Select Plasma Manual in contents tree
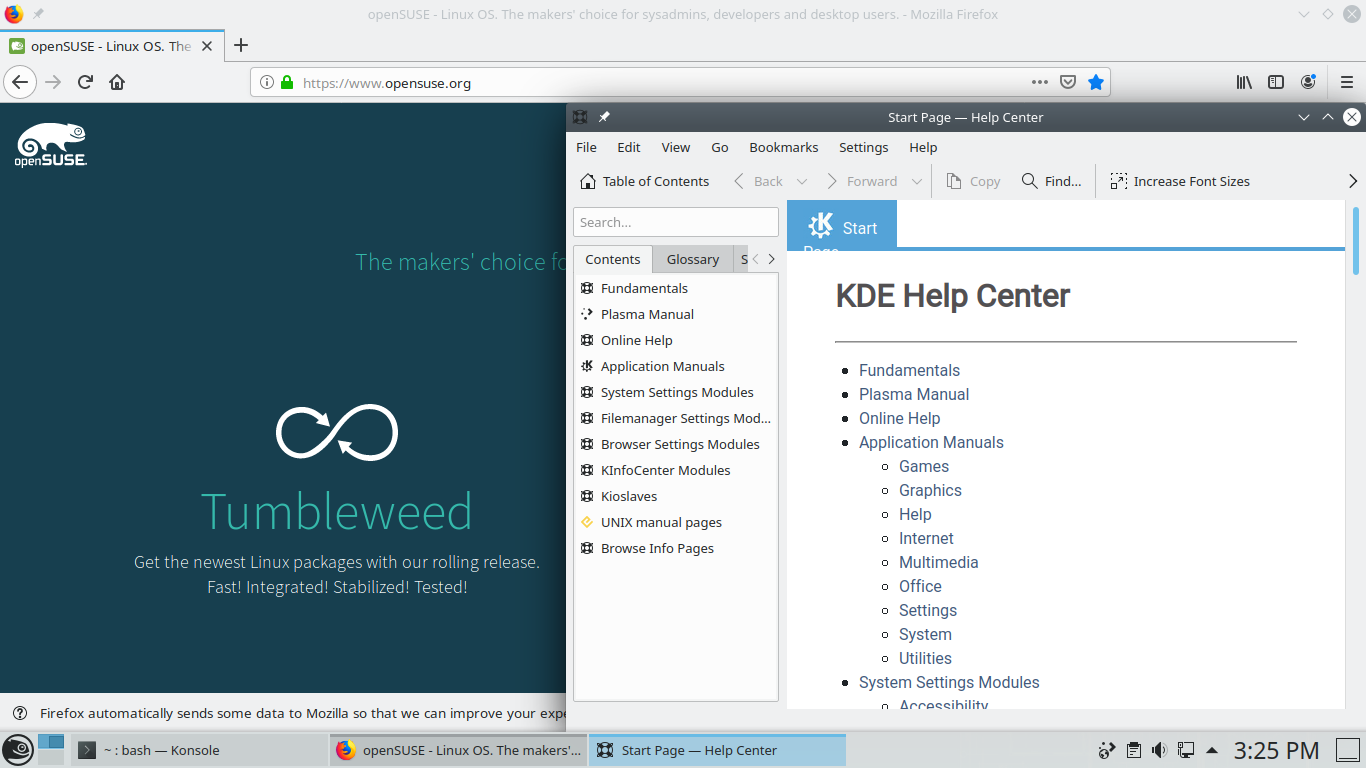The image size is (1366, 768). [647, 314]
